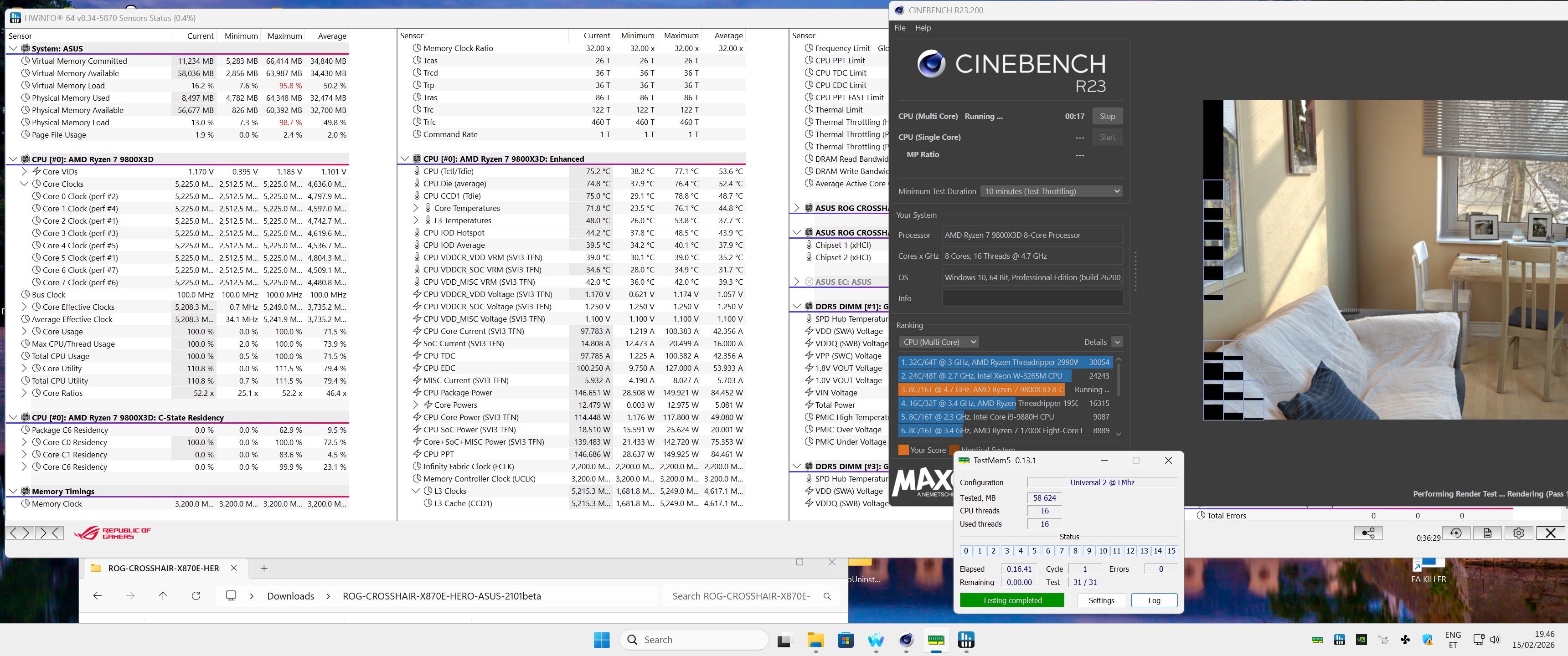This screenshot has height=656, width=1568.
Task: Expand the Core Temperatures sensor group
Action: [x=416, y=208]
